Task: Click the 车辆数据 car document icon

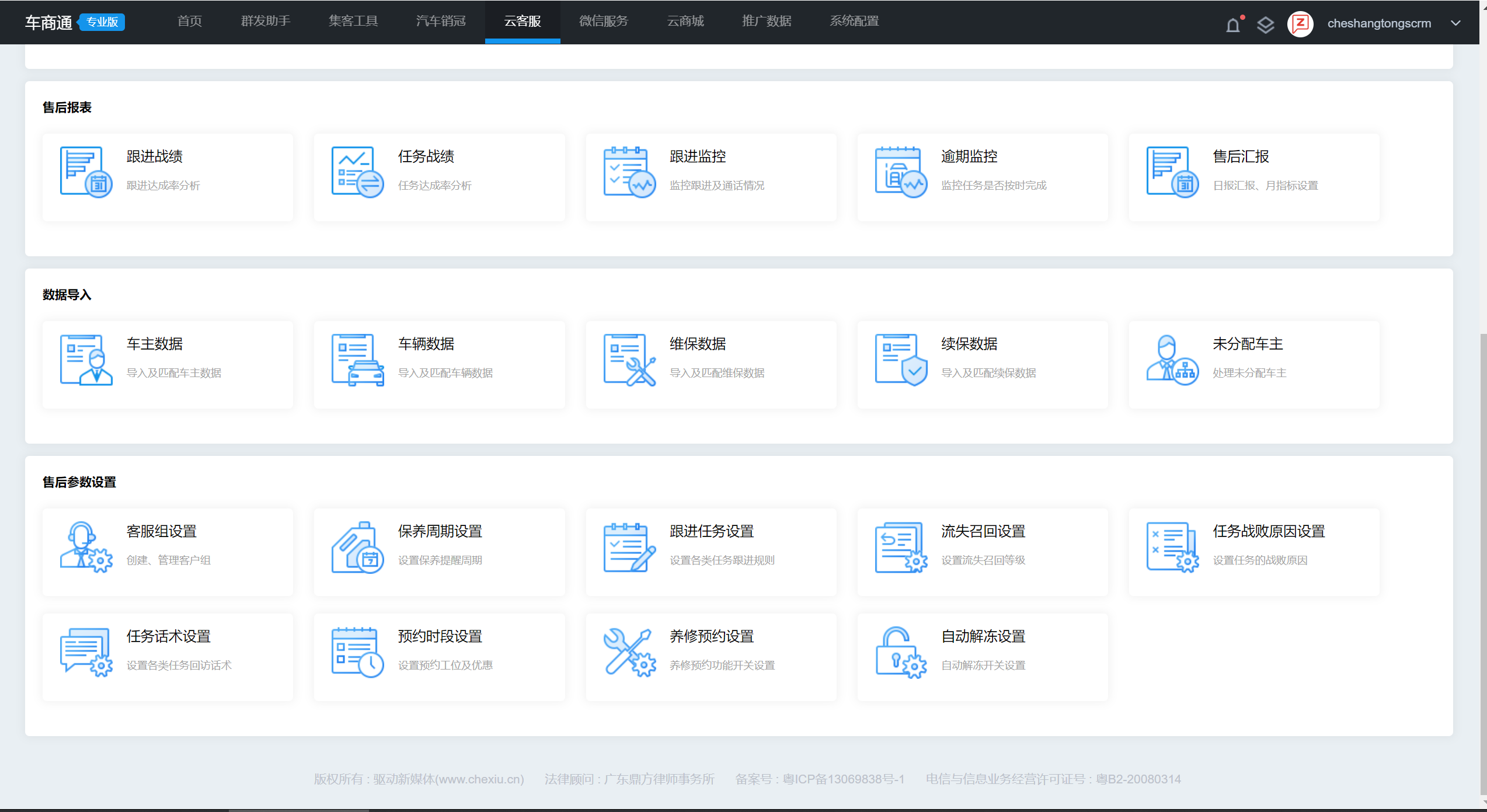Action: point(357,360)
